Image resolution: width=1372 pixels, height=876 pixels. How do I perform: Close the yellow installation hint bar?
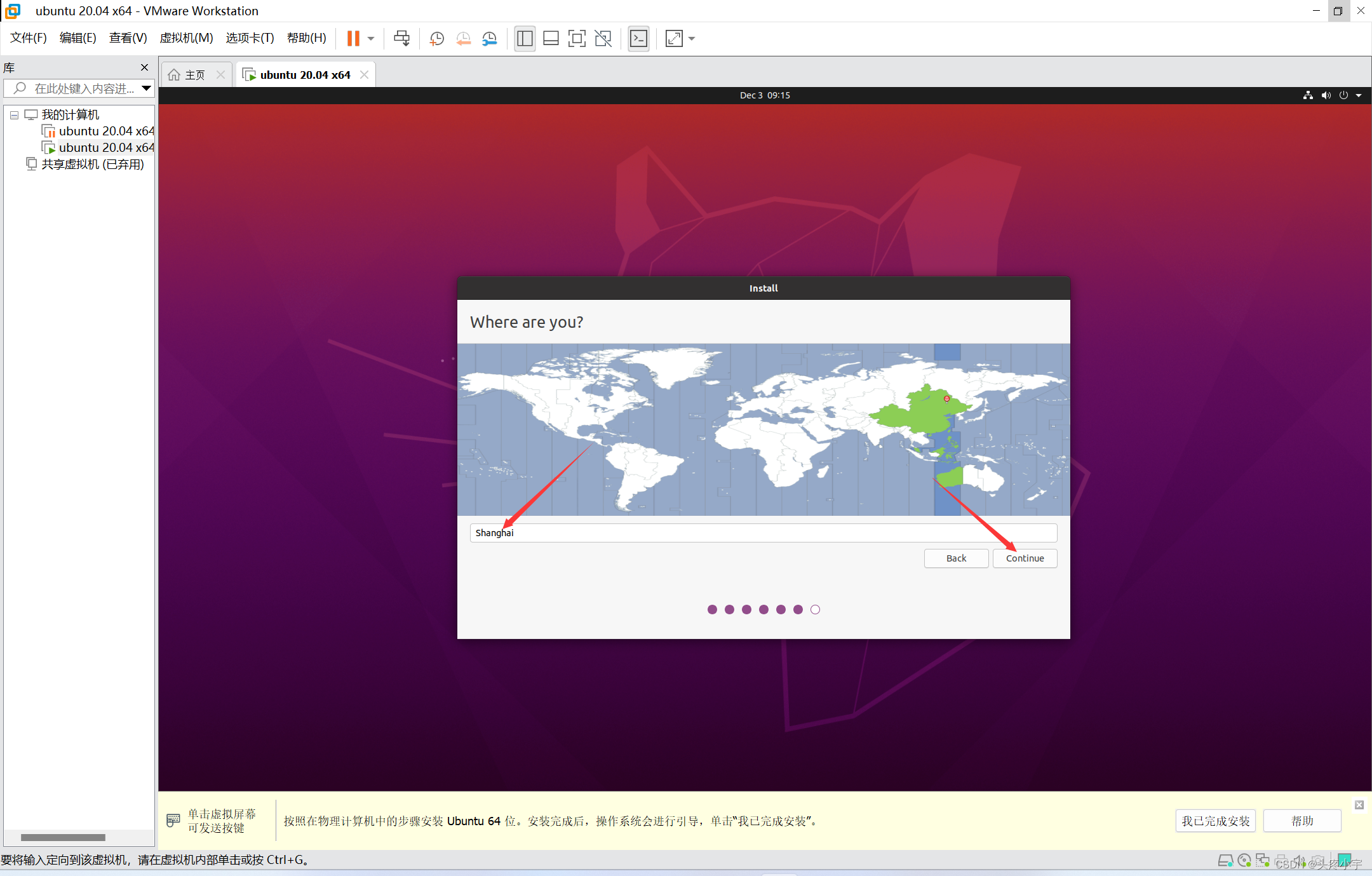(1359, 805)
